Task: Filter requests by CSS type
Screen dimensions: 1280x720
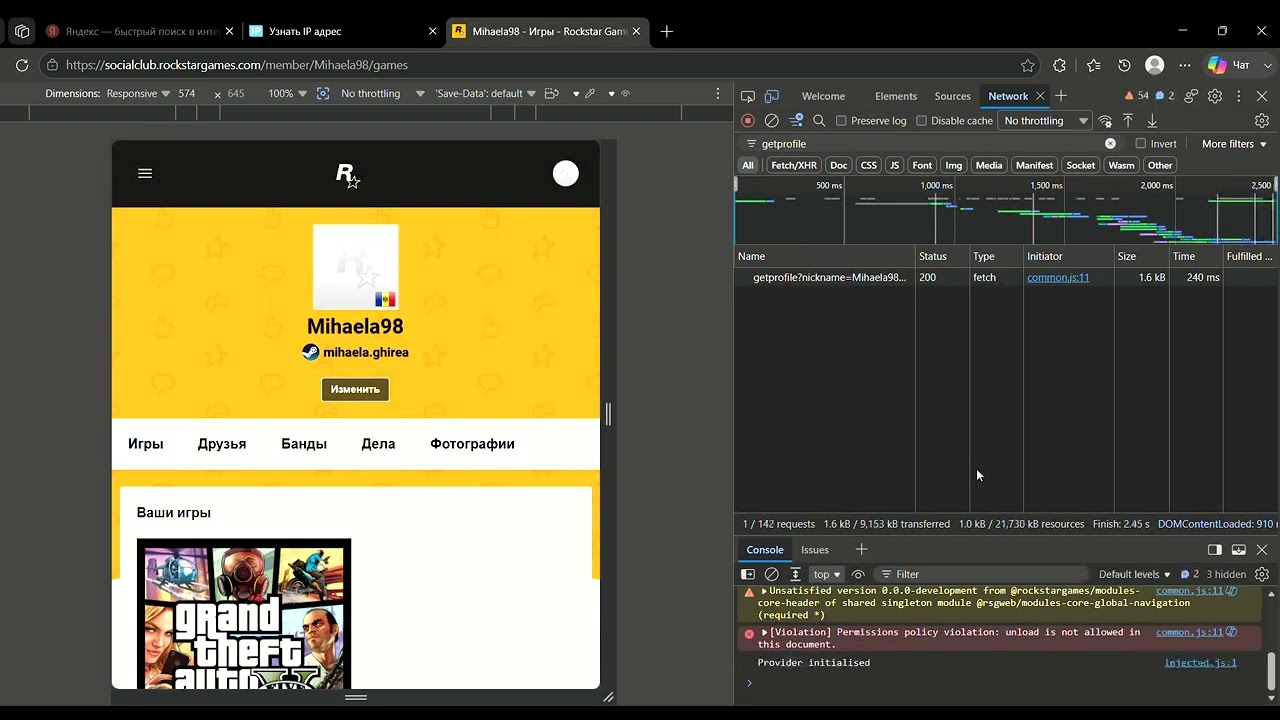Action: click(x=868, y=165)
